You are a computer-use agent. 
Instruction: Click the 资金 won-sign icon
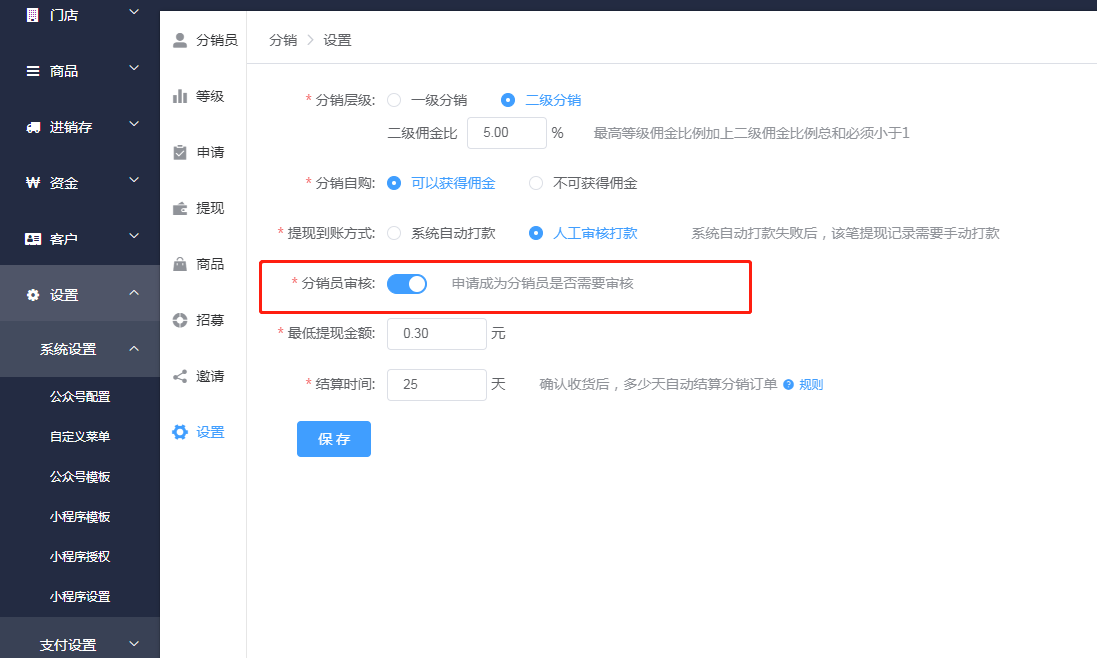tap(33, 183)
